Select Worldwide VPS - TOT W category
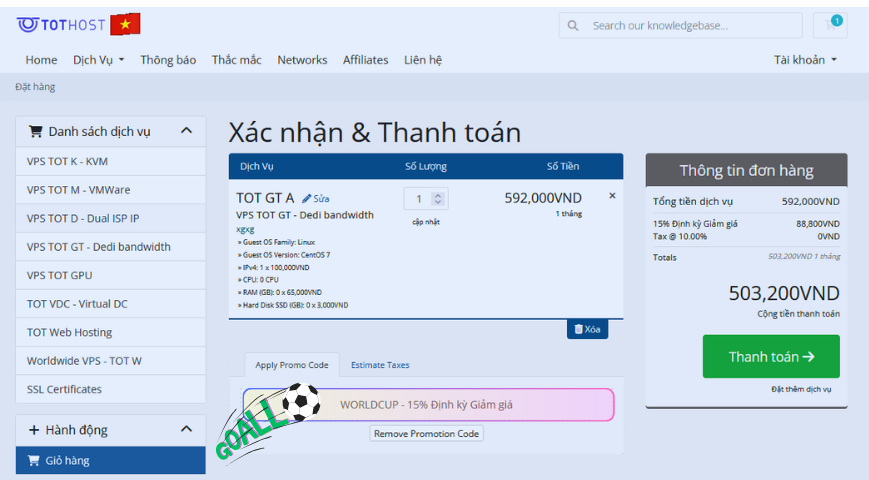Viewport: 869px width, 480px height. coord(111,361)
